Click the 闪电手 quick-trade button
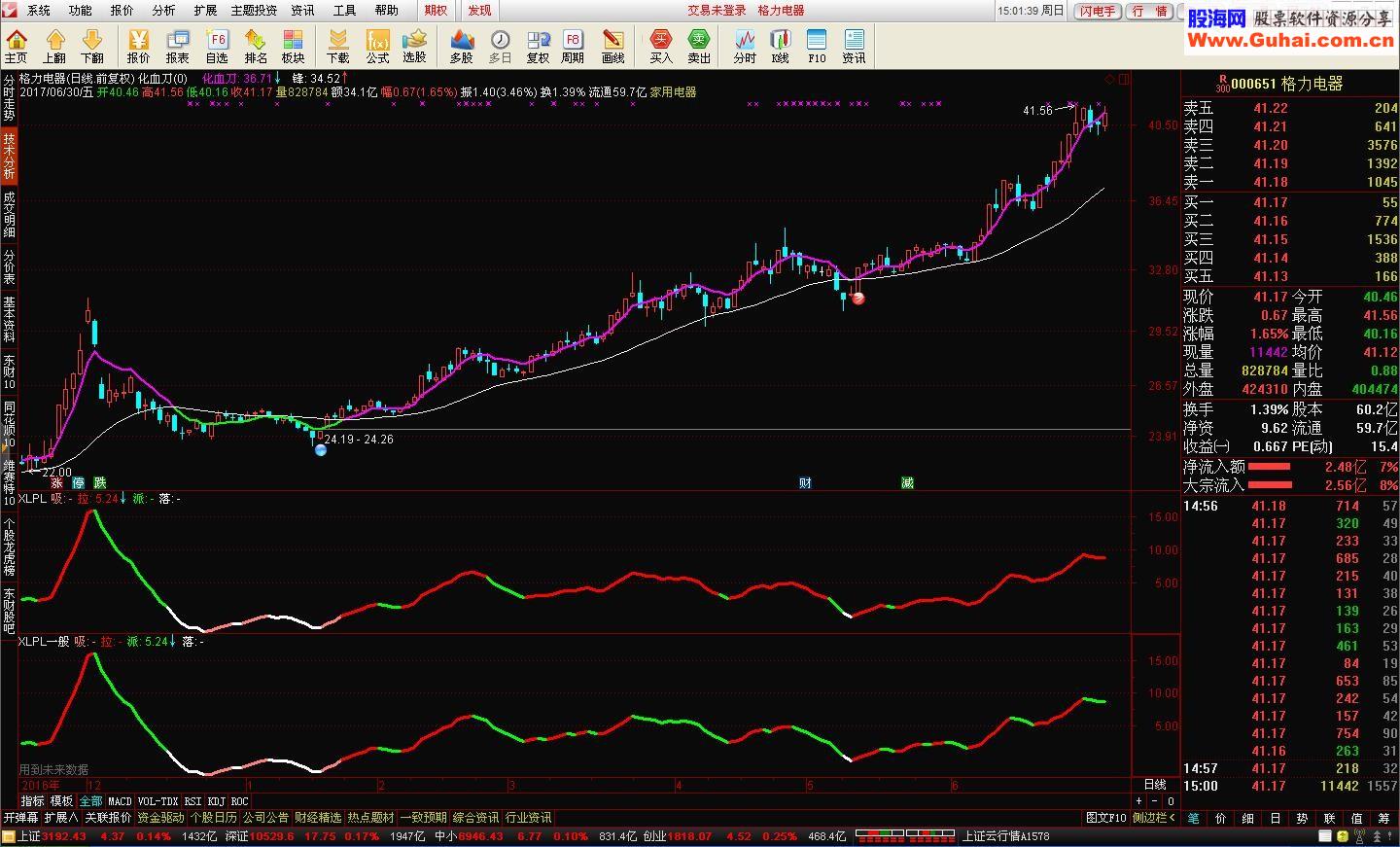The width and height of the screenshot is (1400, 847). (x=1097, y=11)
